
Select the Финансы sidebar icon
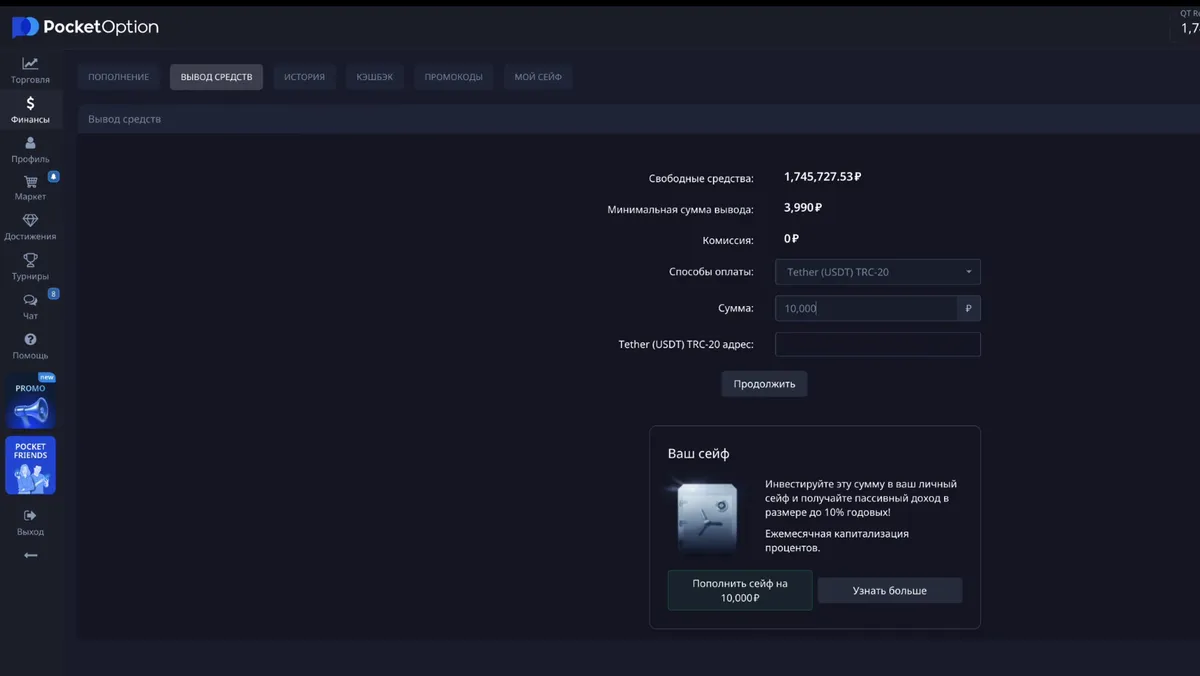[30, 107]
